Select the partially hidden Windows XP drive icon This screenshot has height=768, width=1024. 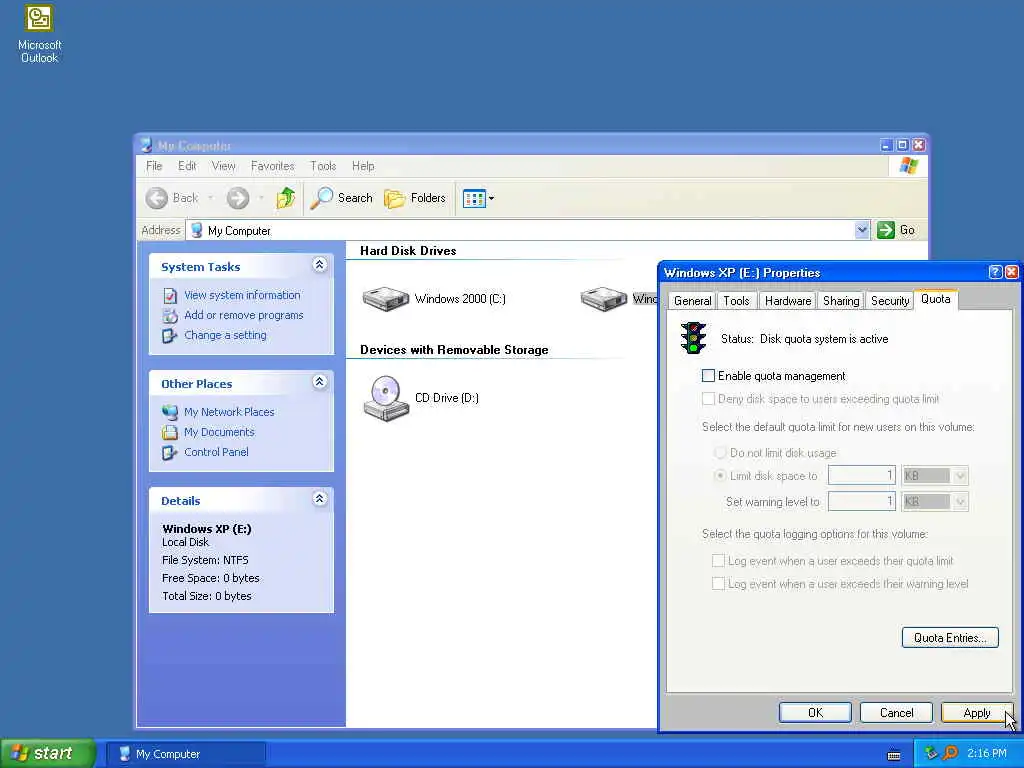(x=604, y=299)
